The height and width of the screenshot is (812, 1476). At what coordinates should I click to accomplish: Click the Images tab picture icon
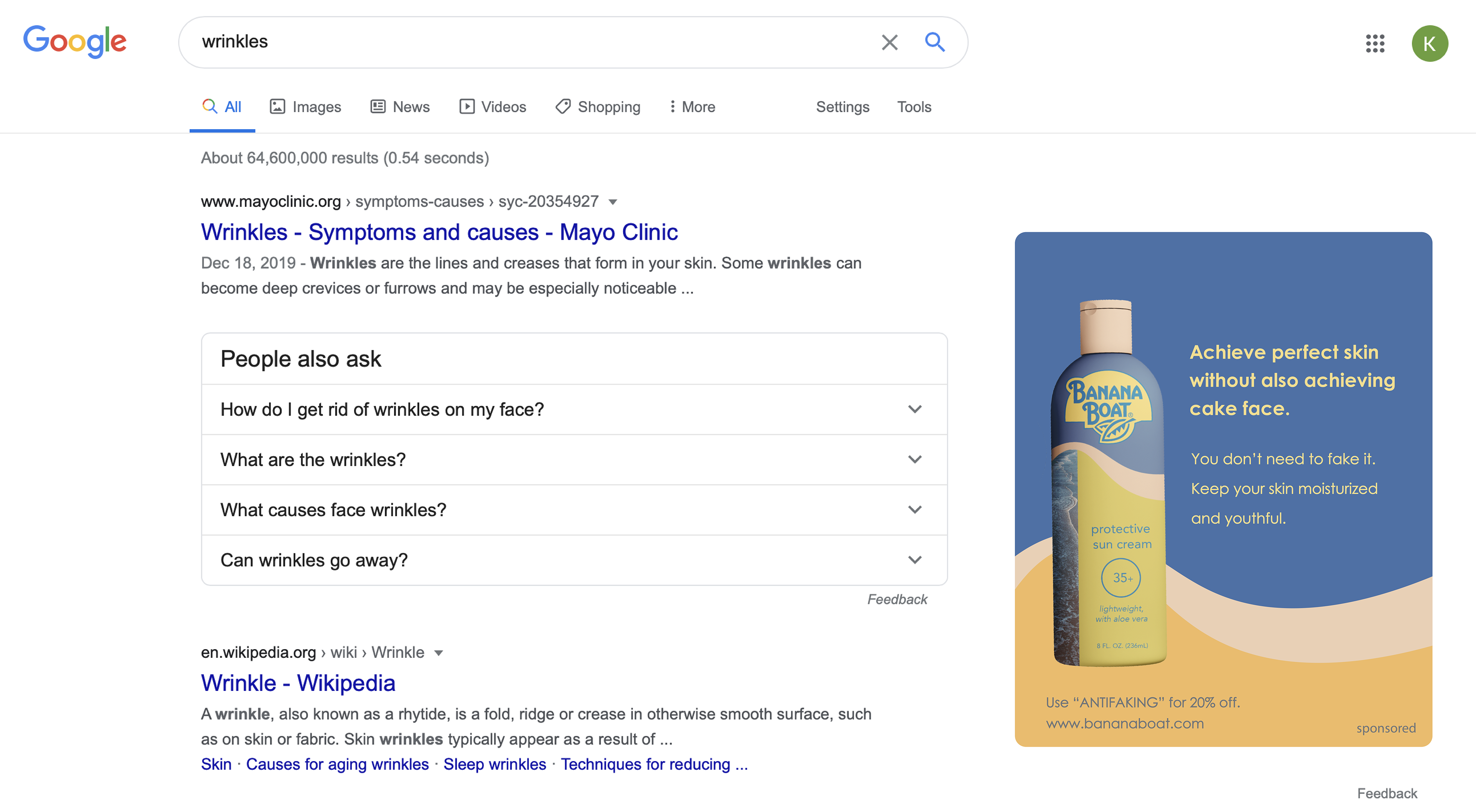[x=277, y=106]
